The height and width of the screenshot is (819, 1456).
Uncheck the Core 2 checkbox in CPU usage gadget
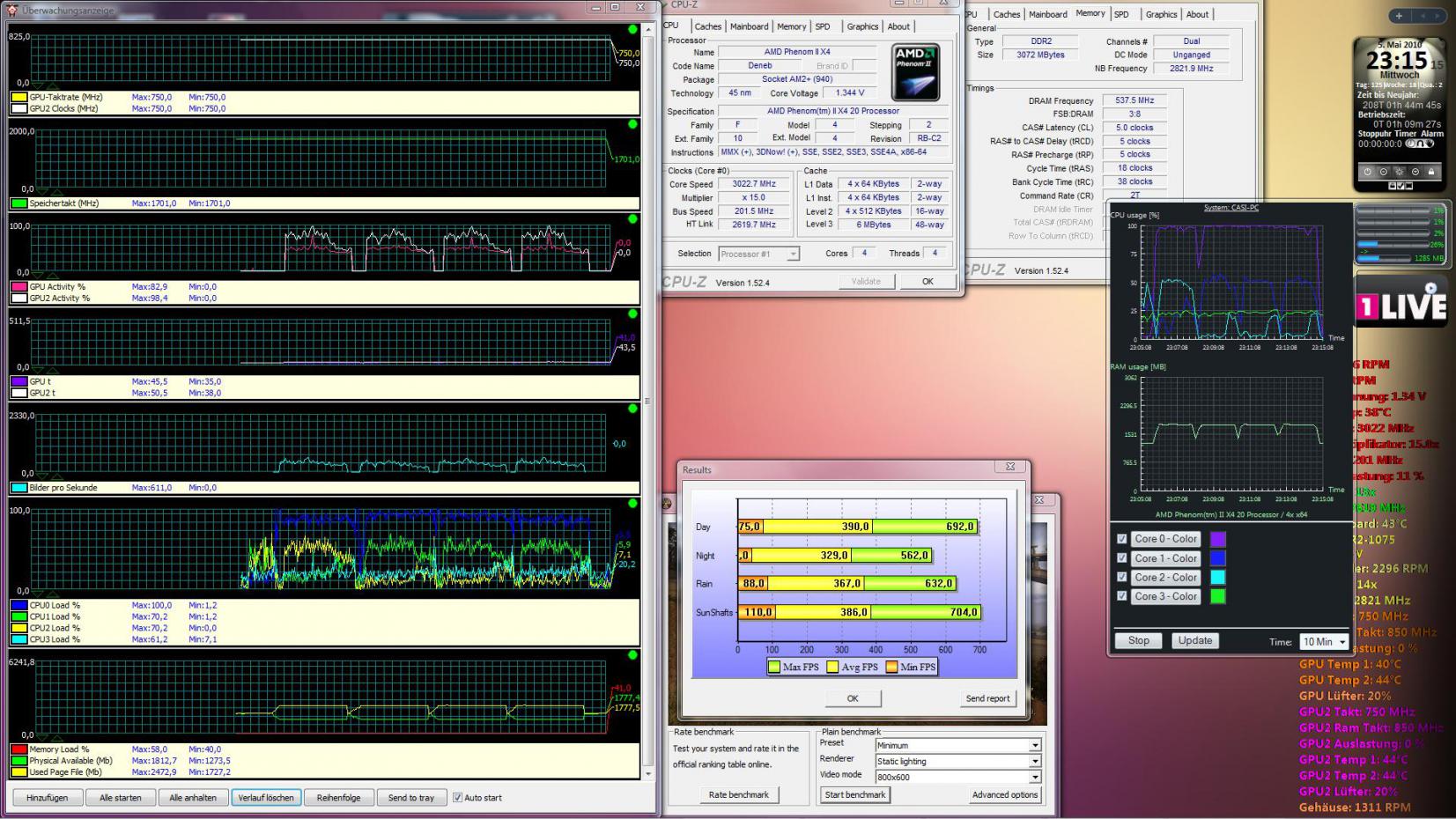[x=1121, y=578]
